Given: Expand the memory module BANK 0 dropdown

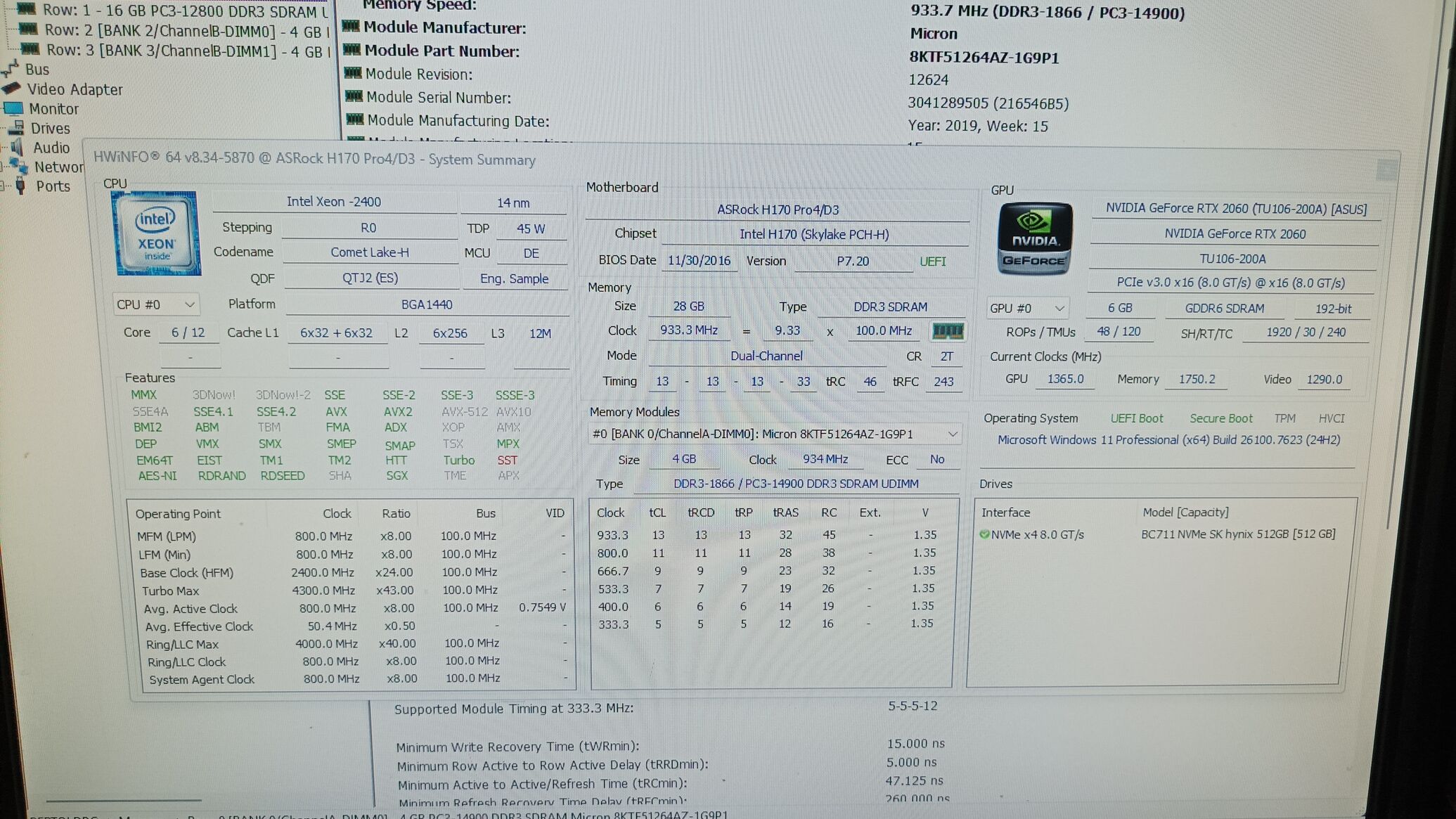Looking at the screenshot, I should 775,434.
